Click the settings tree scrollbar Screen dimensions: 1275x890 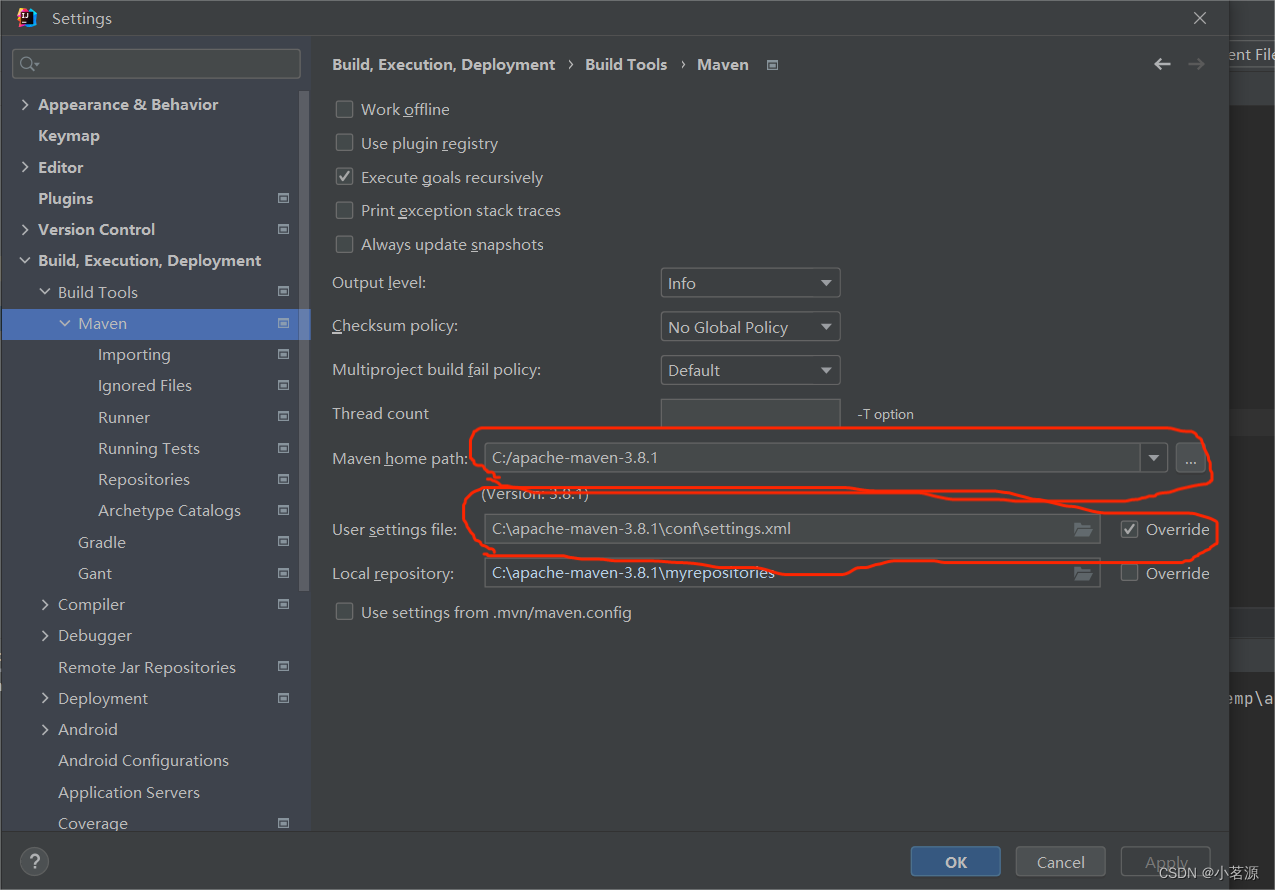coord(304,340)
